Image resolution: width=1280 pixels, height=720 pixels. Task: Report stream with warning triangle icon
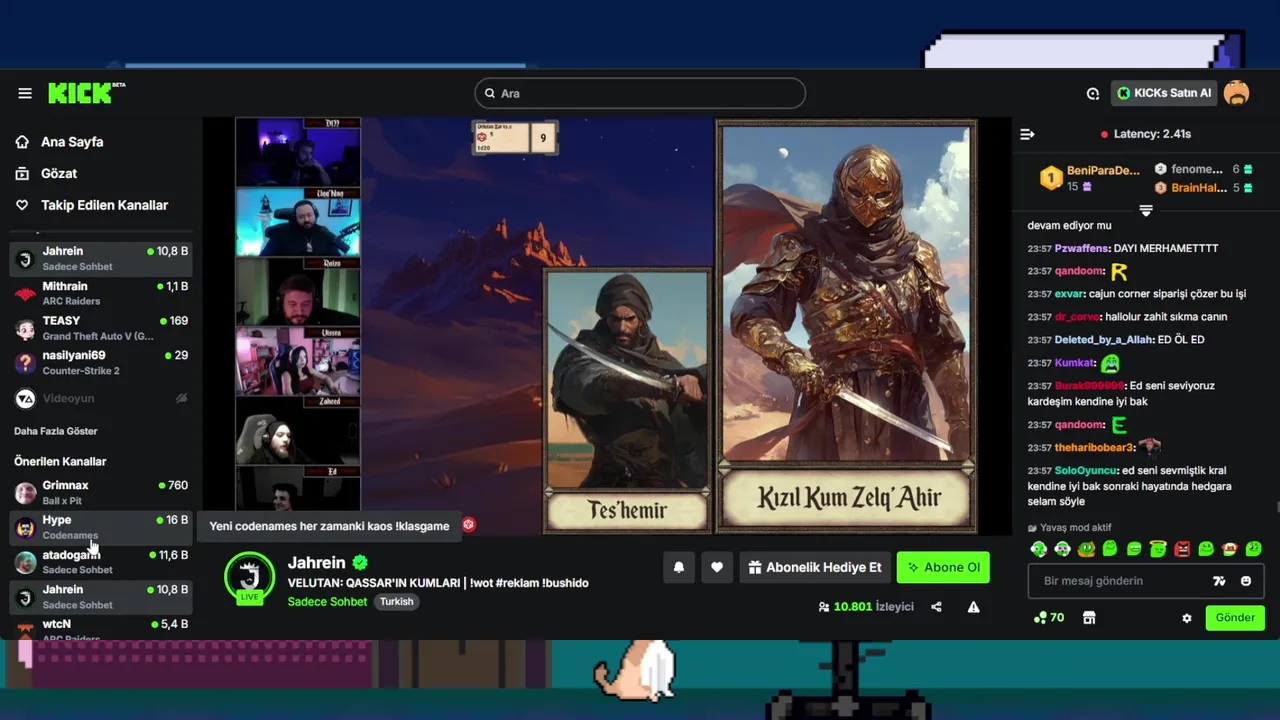[973, 606]
